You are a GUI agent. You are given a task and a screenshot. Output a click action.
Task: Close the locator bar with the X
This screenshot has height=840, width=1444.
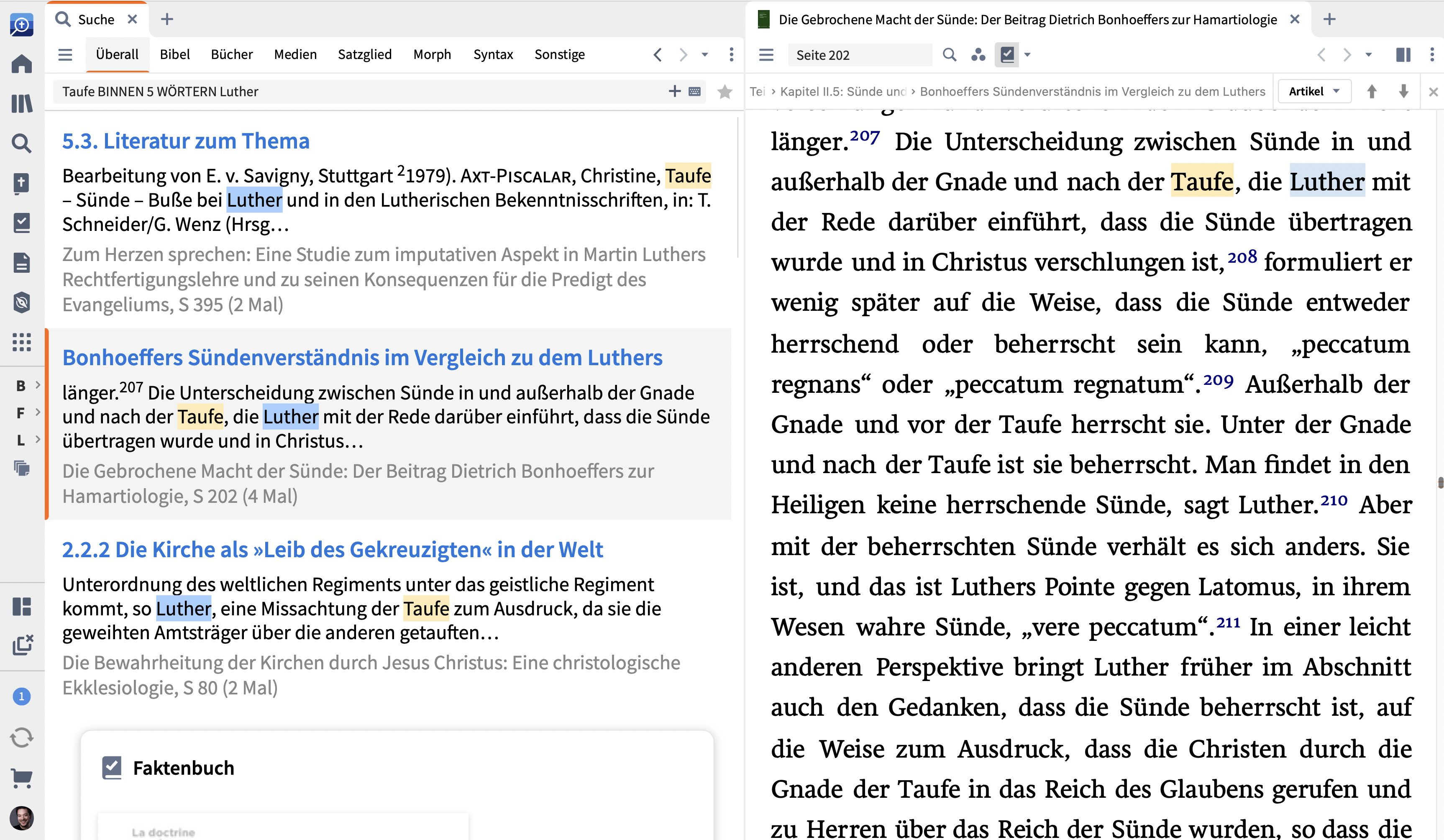coord(1433,92)
